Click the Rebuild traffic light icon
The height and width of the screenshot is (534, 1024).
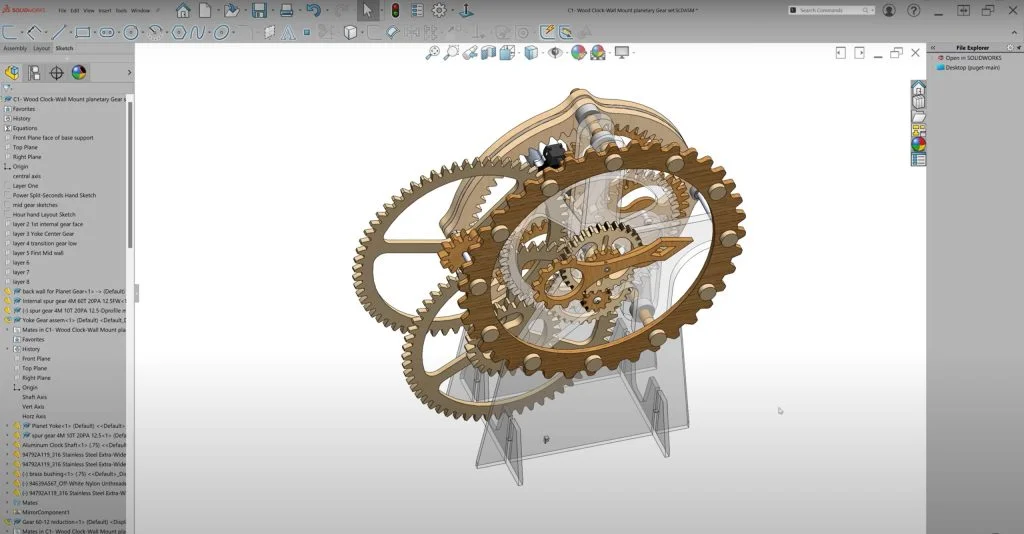click(x=394, y=10)
